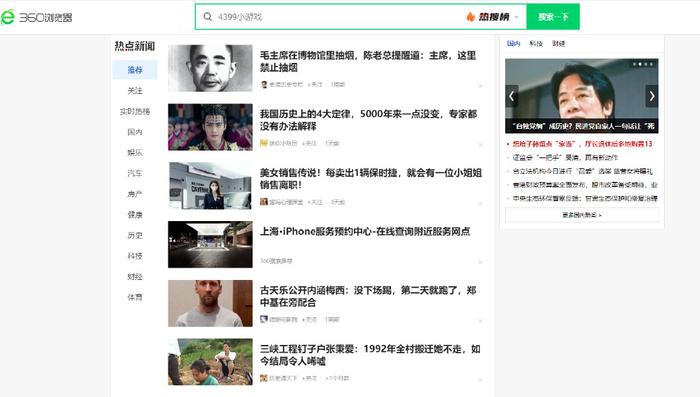Screen dimensions: 700x397
Task: Open the 中央生态环保督察 news item
Action: point(585,198)
